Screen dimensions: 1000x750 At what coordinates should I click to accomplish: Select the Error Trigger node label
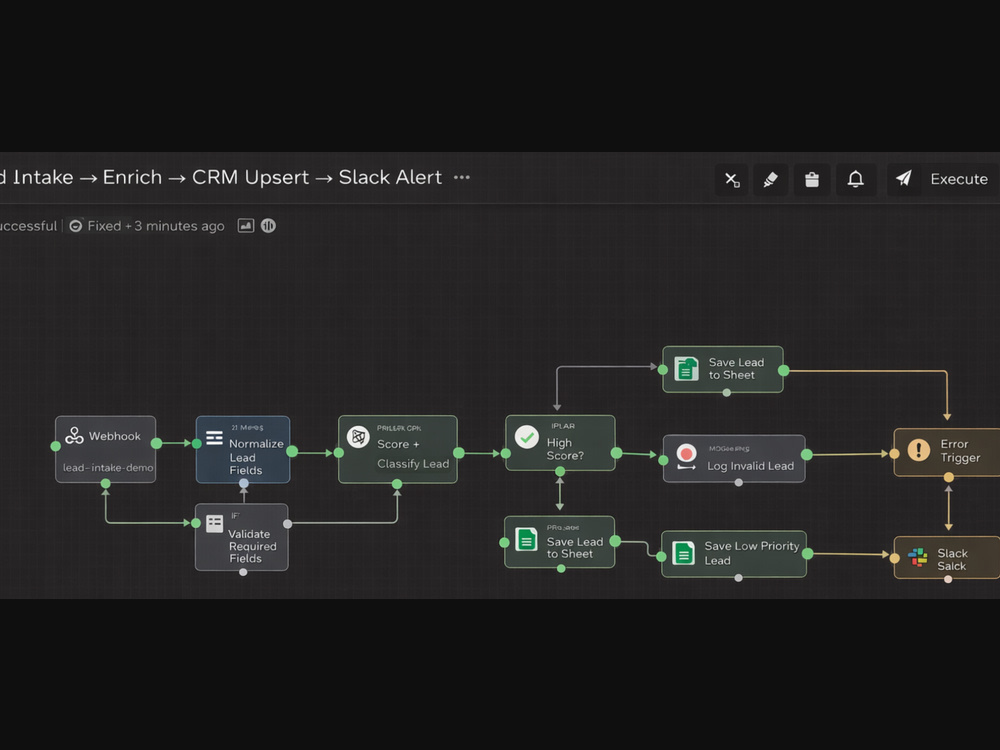coord(960,451)
